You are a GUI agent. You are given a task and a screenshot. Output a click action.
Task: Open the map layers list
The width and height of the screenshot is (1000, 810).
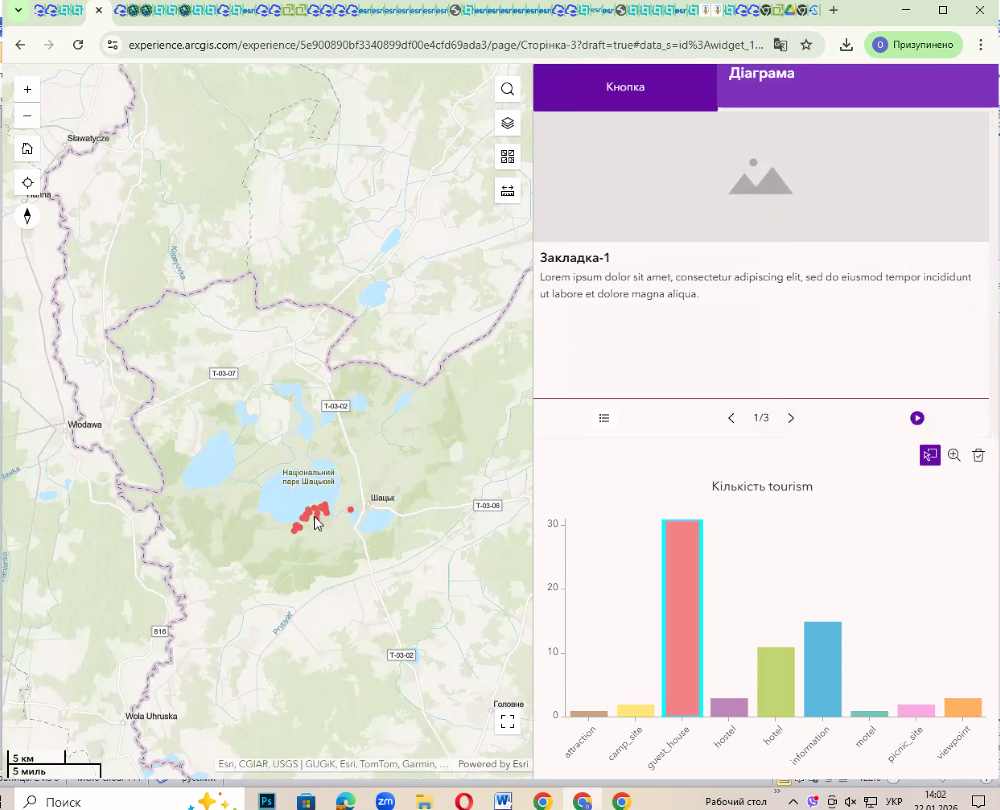507,123
